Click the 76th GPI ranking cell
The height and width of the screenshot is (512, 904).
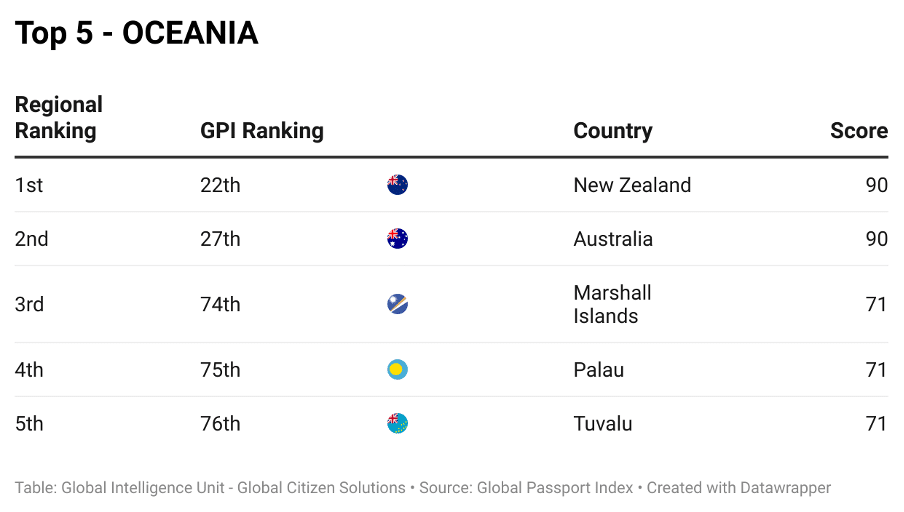coord(220,424)
